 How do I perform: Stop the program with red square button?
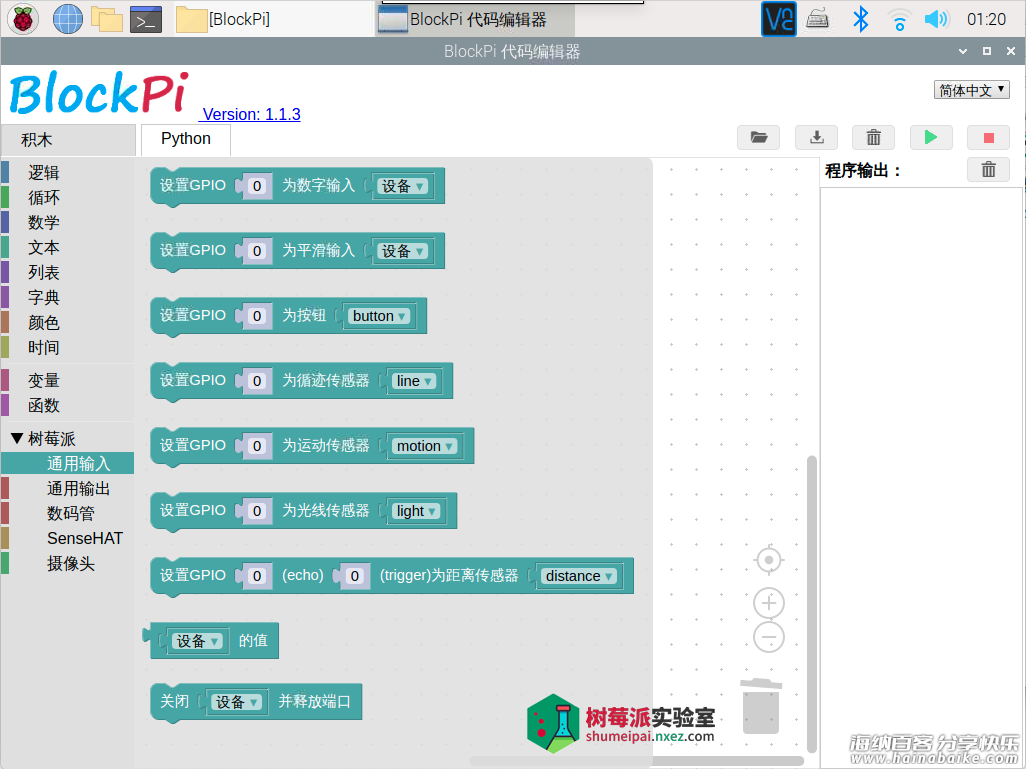pos(988,137)
